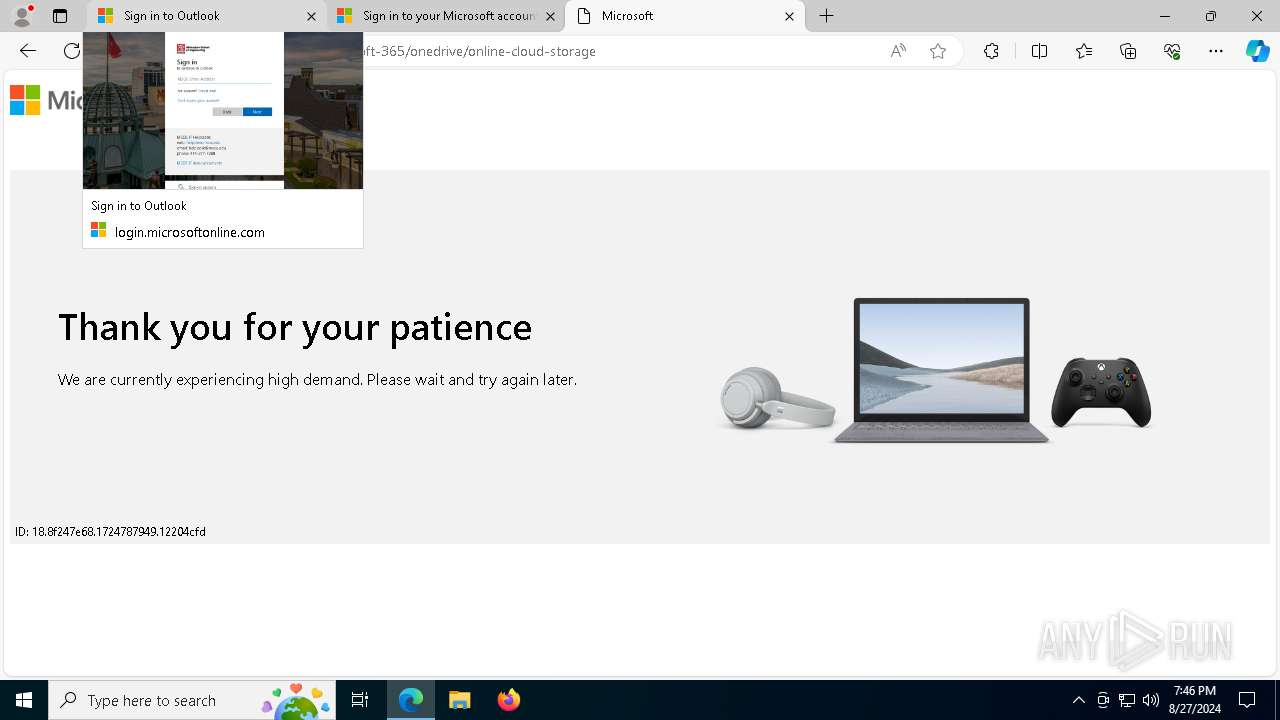Open Task View on the taskbar

(360, 700)
